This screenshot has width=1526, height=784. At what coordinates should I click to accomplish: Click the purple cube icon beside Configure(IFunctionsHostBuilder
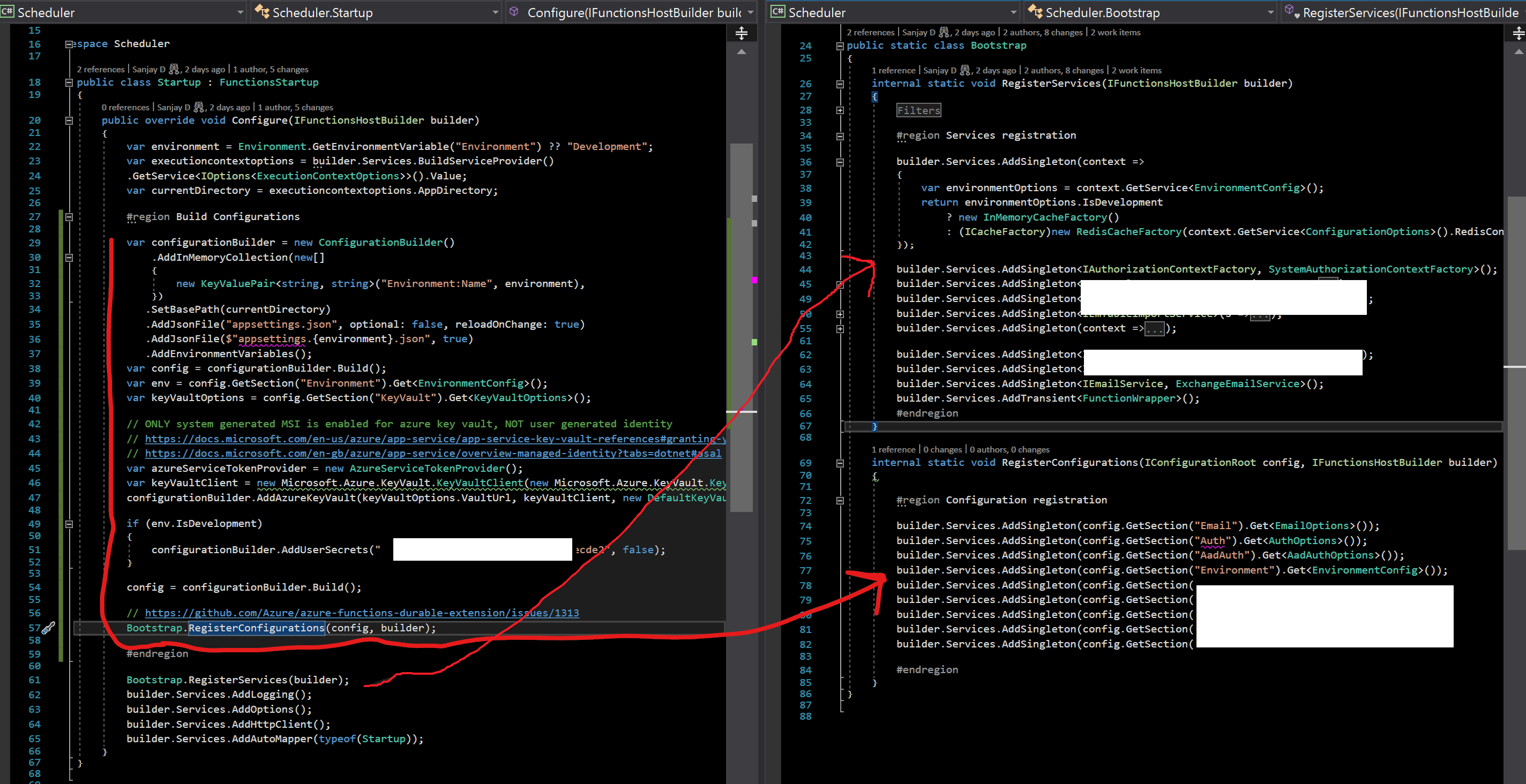point(514,12)
